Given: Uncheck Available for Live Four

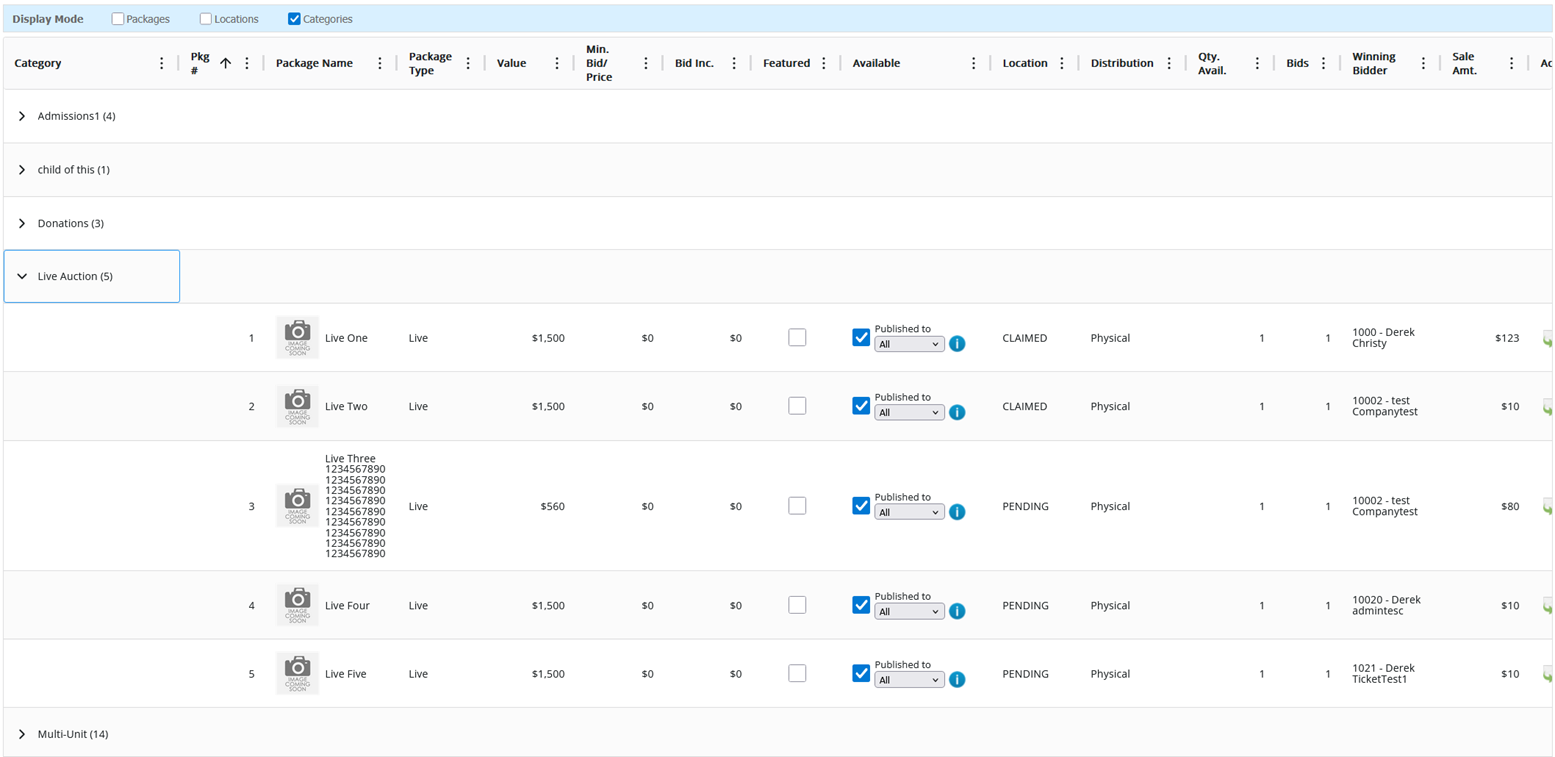Looking at the screenshot, I should (861, 605).
